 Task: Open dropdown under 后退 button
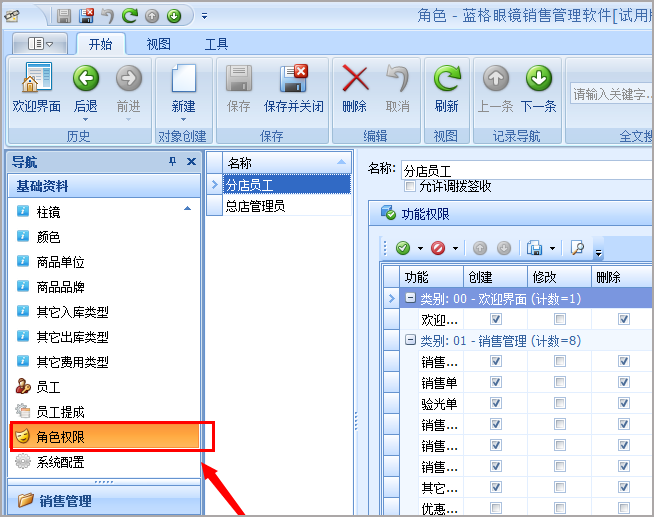pos(86,120)
